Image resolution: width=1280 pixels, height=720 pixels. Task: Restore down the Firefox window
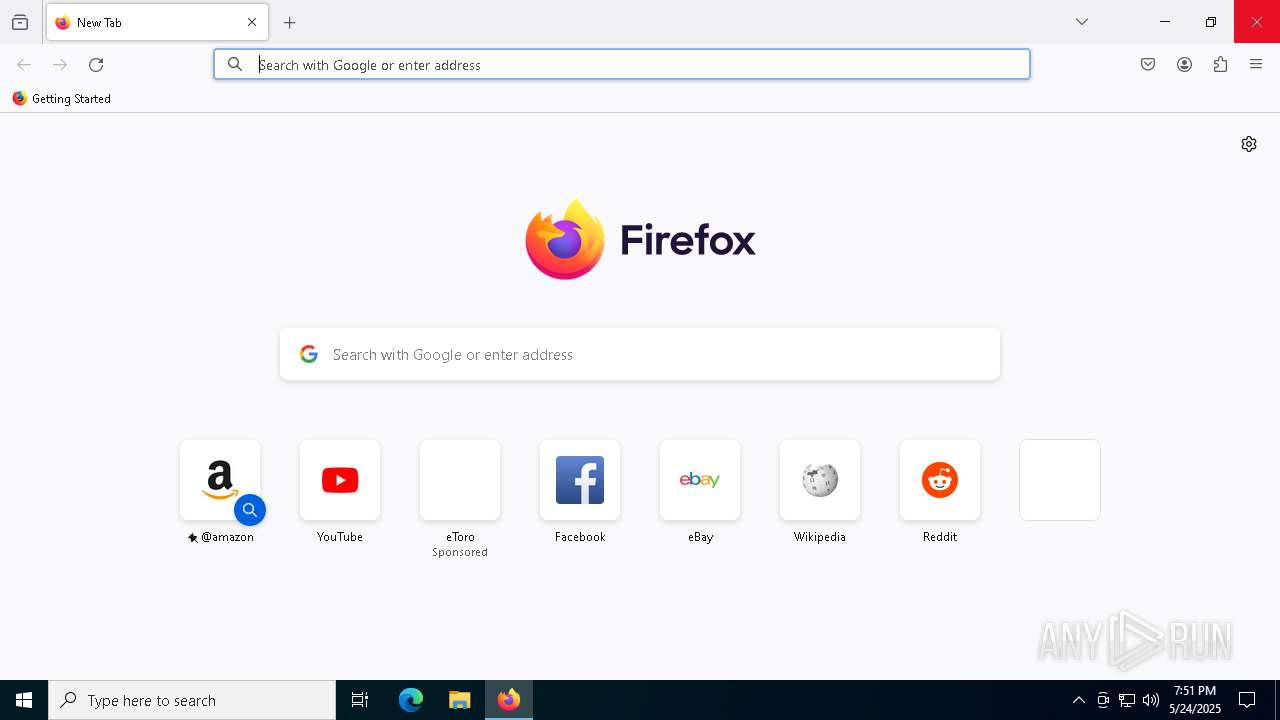1211,22
